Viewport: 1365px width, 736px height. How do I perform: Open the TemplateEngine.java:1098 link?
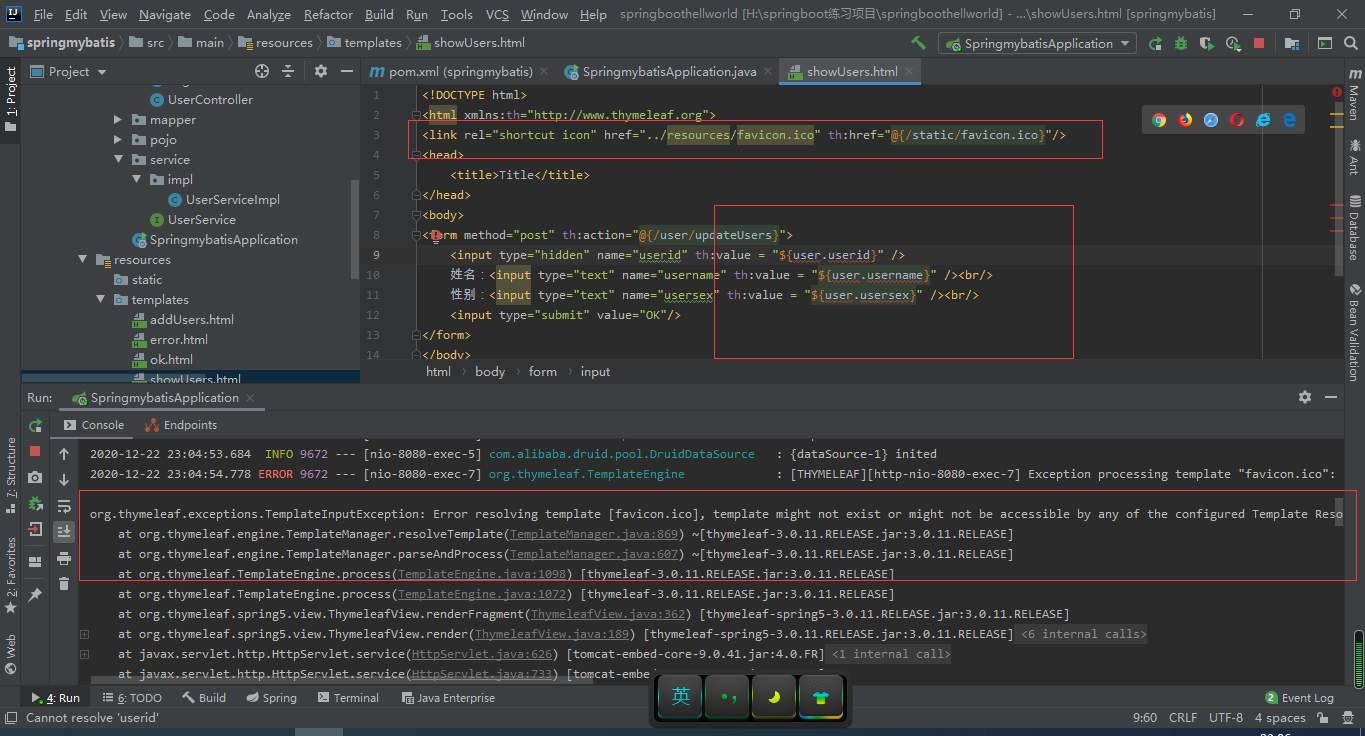[x=484, y=574]
